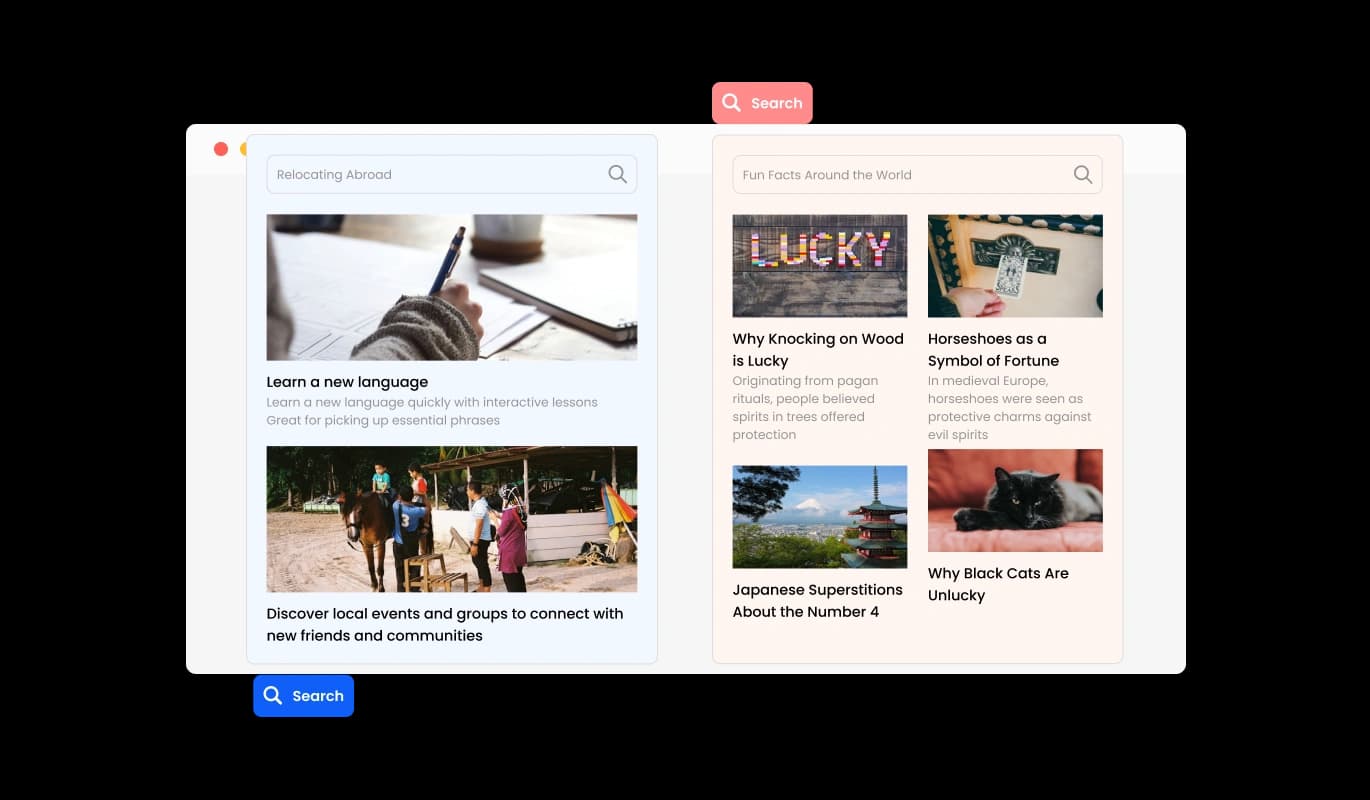This screenshot has height=800, width=1370.
Task: Open the 'Why Knocking on Wood is Lucky' article
Action: click(817, 349)
